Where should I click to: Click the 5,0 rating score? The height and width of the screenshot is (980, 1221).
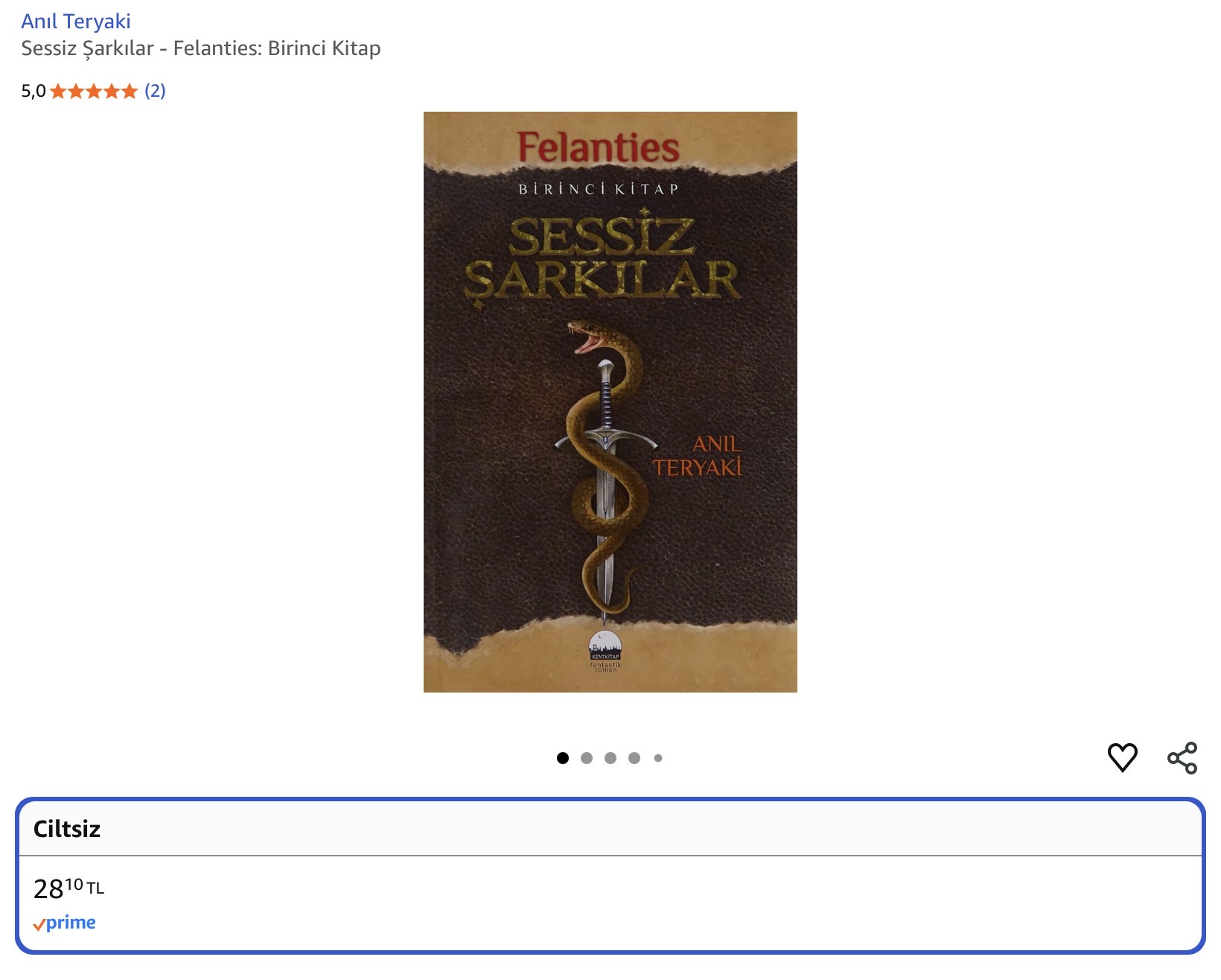pyautogui.click(x=34, y=91)
